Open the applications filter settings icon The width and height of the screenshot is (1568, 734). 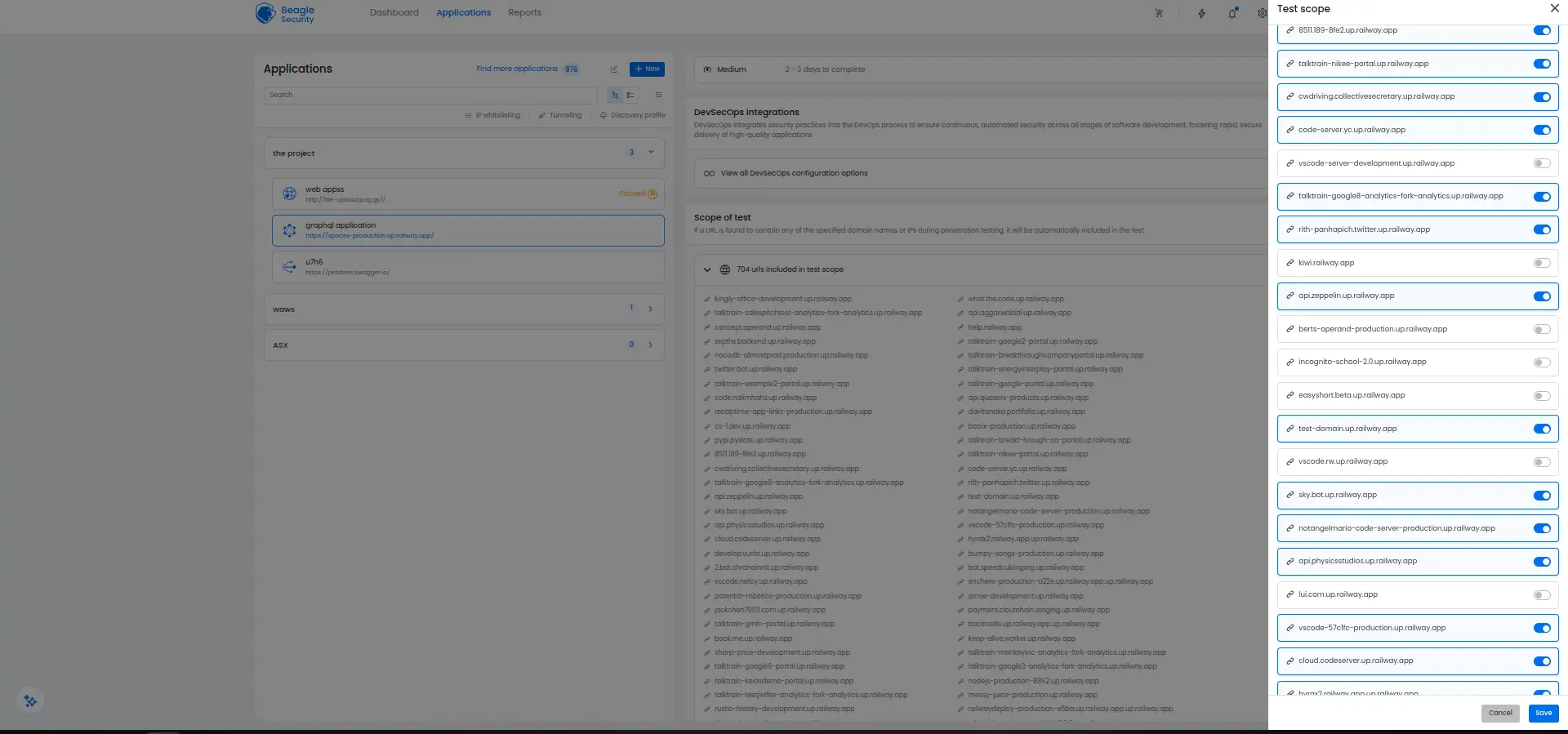pos(658,95)
